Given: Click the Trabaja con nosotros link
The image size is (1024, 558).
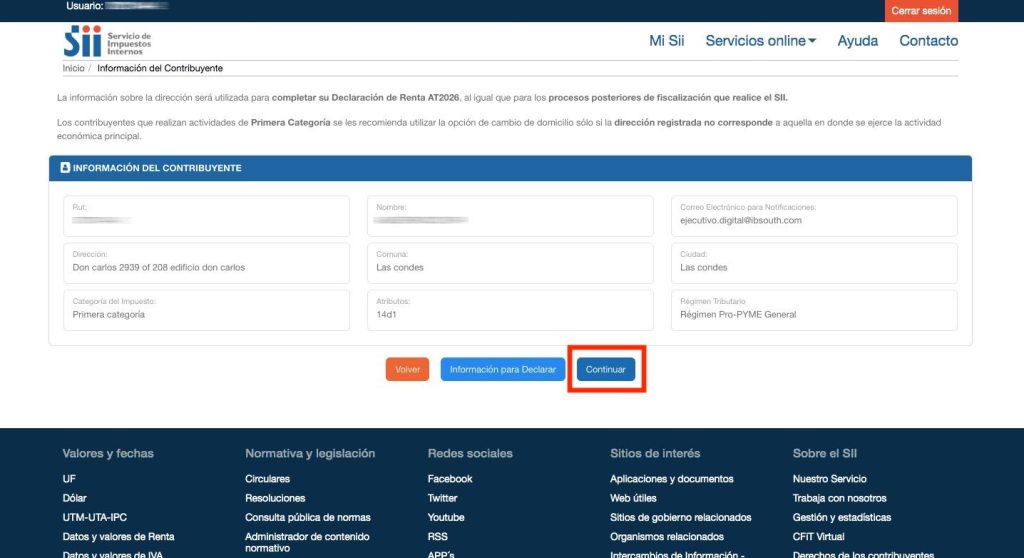Looking at the screenshot, I should tap(839, 498).
